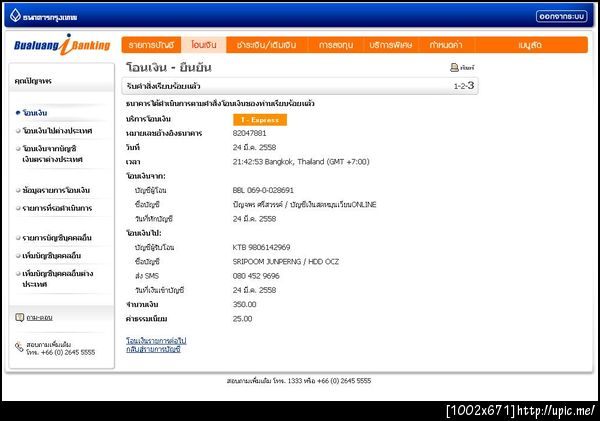Open the กำหนดค่า settings tab
The image size is (600, 421).
pyautogui.click(x=446, y=45)
